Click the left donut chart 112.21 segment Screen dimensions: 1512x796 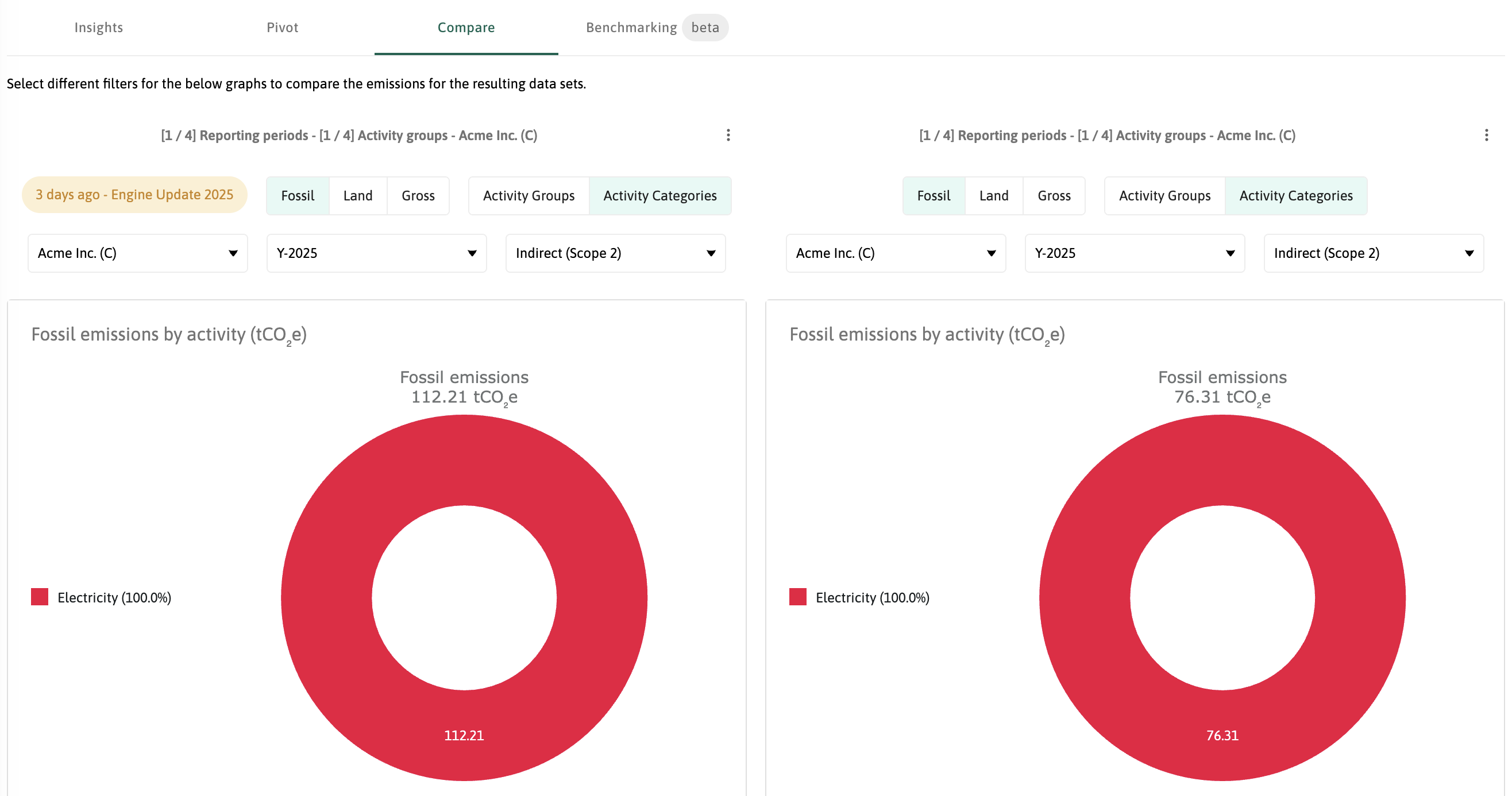click(464, 735)
